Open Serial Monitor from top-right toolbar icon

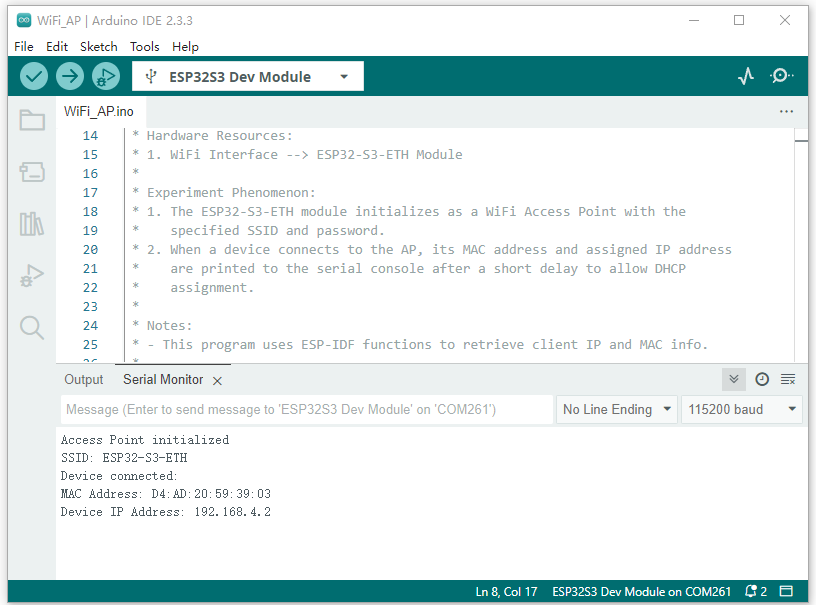click(x=782, y=76)
